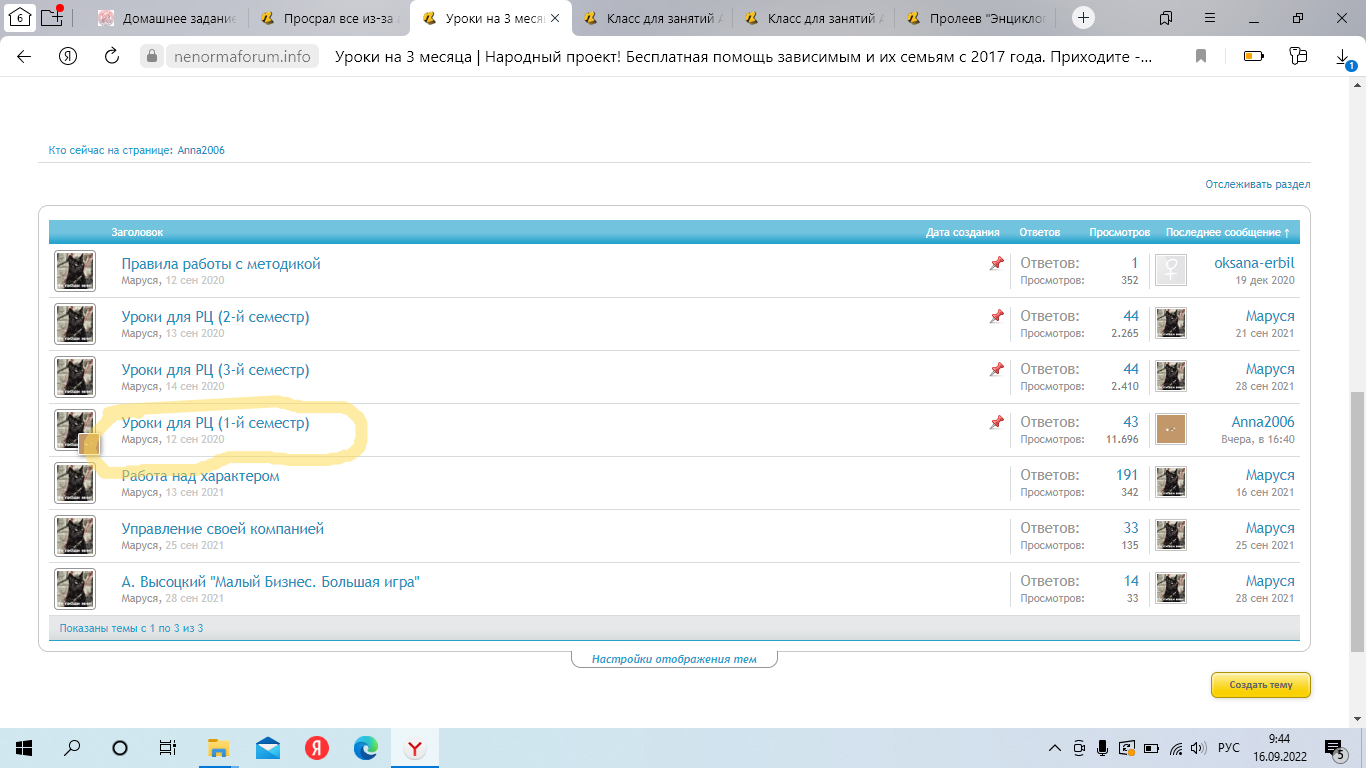Click 'Отслеживать раздел' link
This screenshot has width=1366, height=768.
(x=1257, y=184)
